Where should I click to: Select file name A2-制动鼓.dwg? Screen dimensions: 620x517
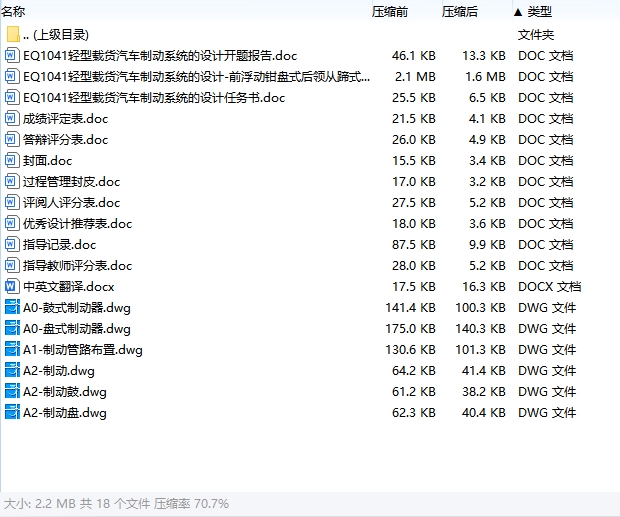click(x=65, y=392)
